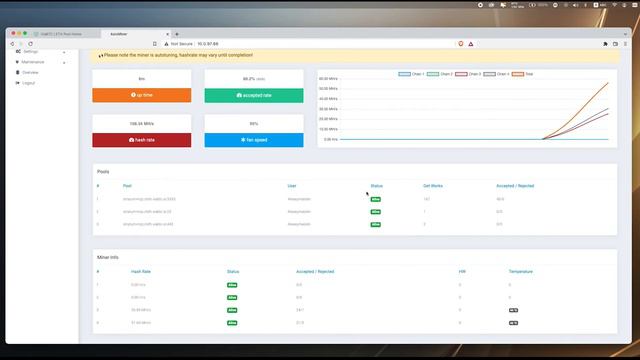Screen dimensions: 640x360
Task: Open Bluetooth menu in macOS menu bar
Action: point(585,5)
